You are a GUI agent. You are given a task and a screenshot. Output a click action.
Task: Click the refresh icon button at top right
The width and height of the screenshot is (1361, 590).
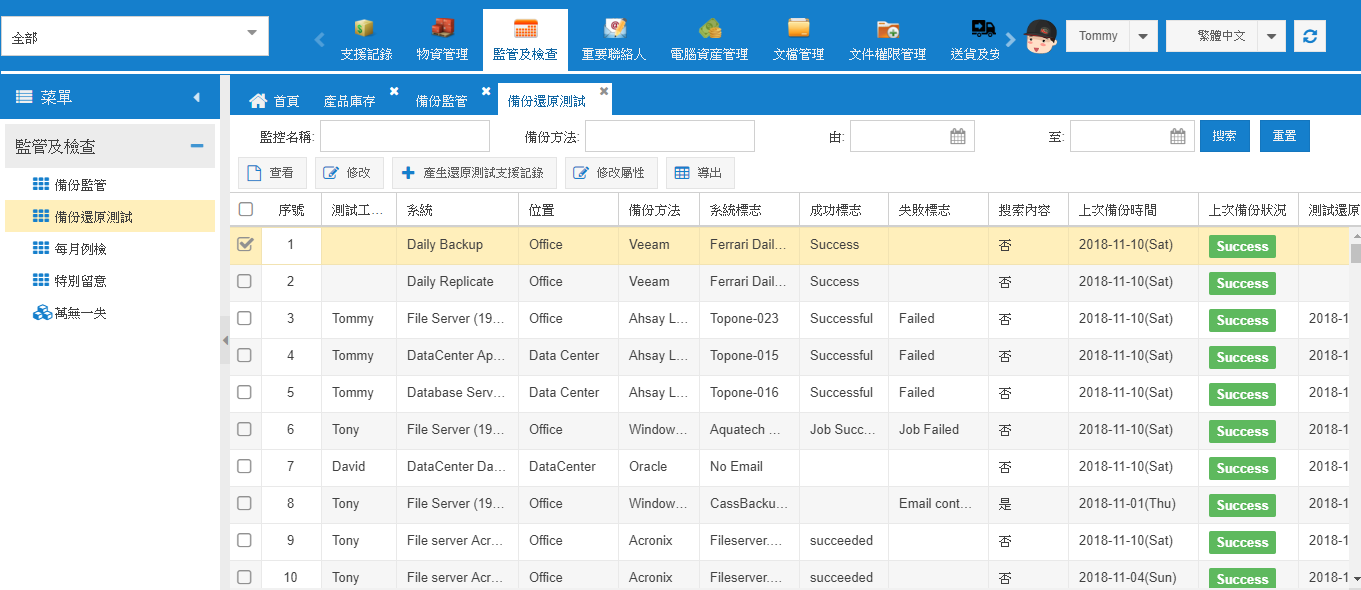pos(1309,36)
